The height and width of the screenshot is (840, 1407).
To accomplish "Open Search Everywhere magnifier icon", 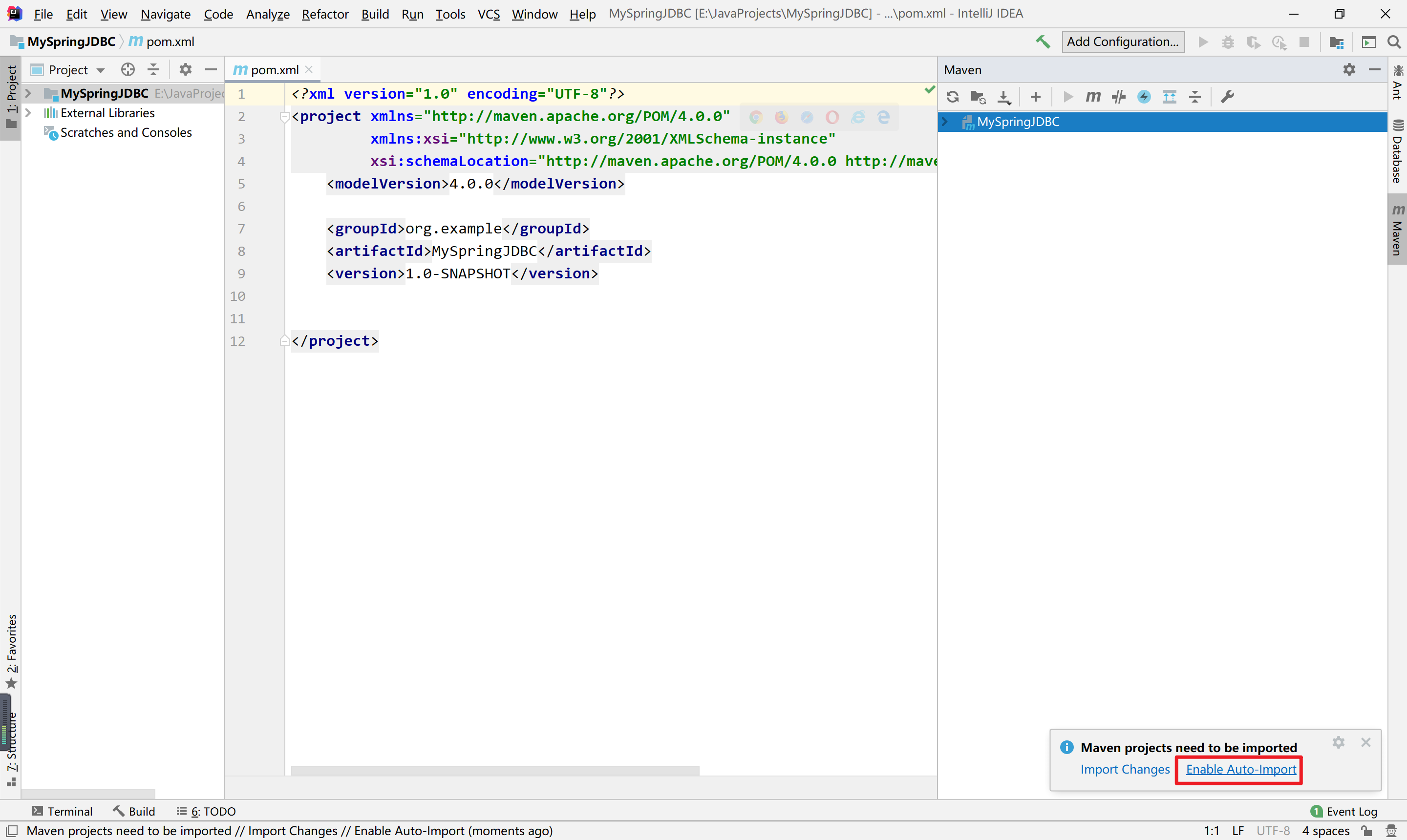I will [x=1394, y=42].
